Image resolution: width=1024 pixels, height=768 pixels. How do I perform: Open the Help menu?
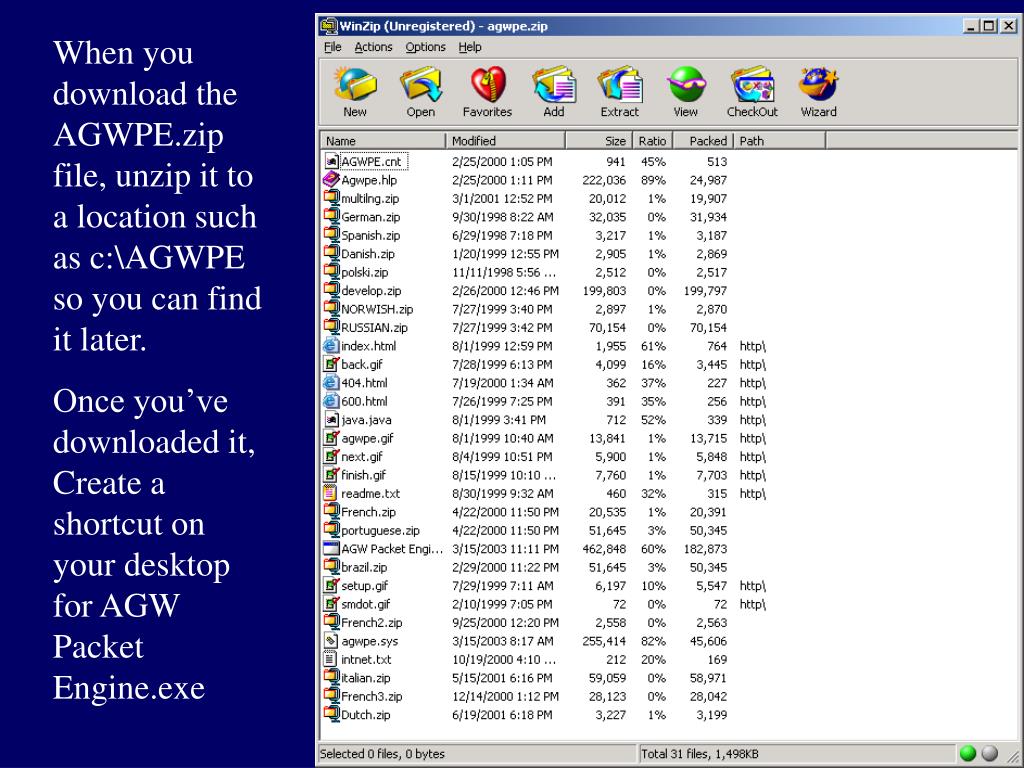(470, 47)
